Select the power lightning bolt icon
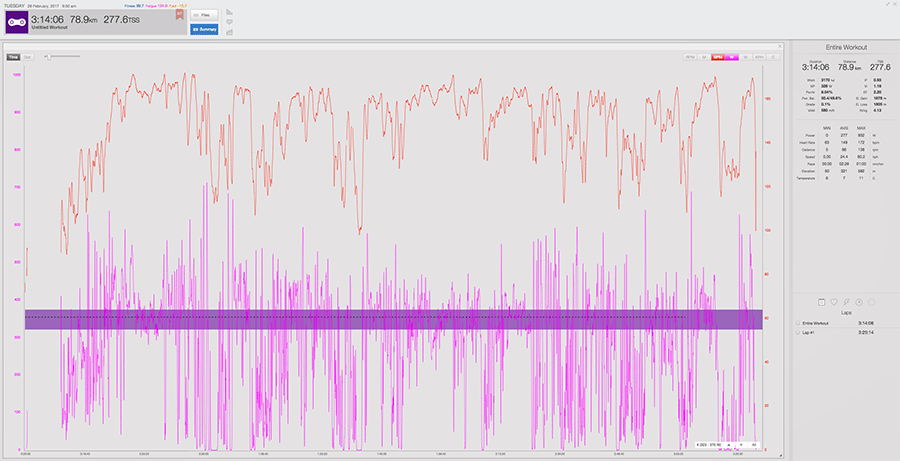Image resolution: width=900 pixels, height=461 pixels. 847,302
